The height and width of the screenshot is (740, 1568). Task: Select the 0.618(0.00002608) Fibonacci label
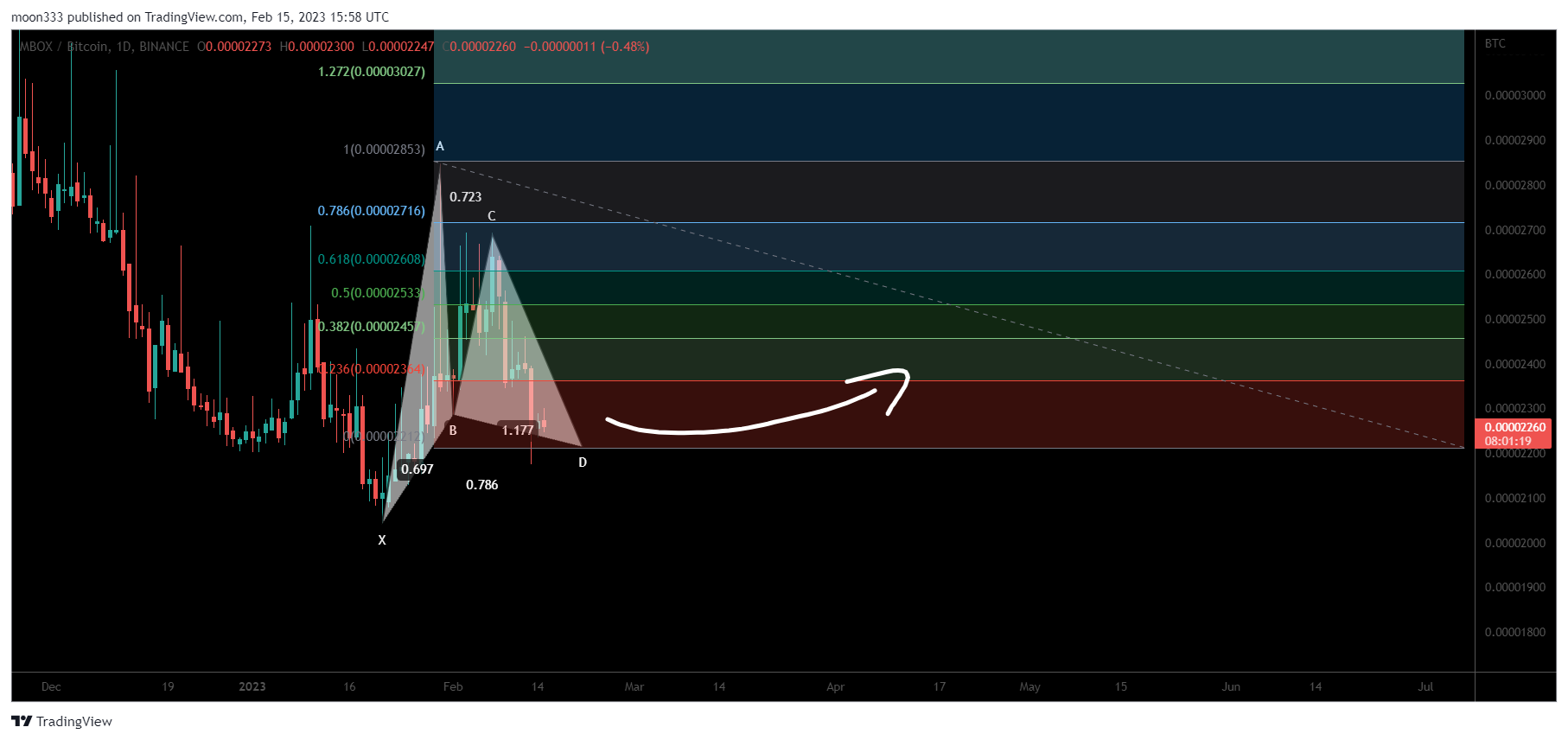(372, 259)
